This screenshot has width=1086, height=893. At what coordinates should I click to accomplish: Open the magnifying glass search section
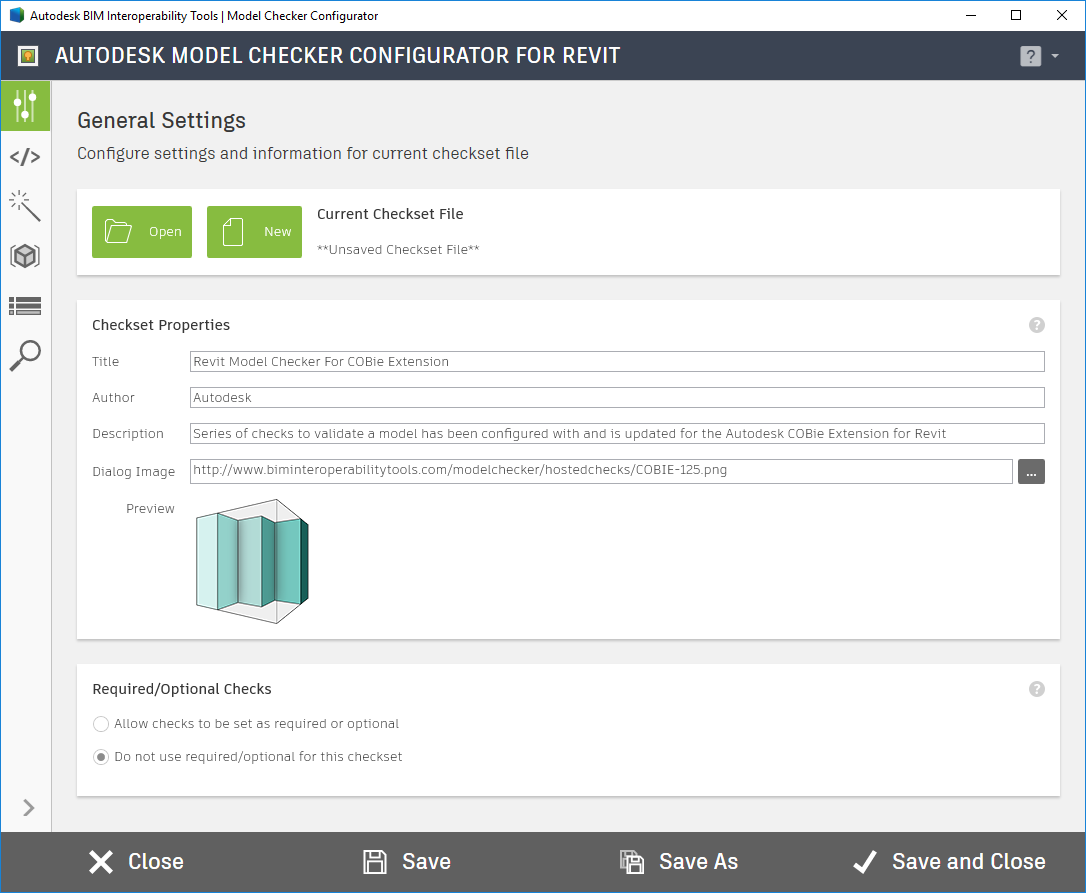26,355
